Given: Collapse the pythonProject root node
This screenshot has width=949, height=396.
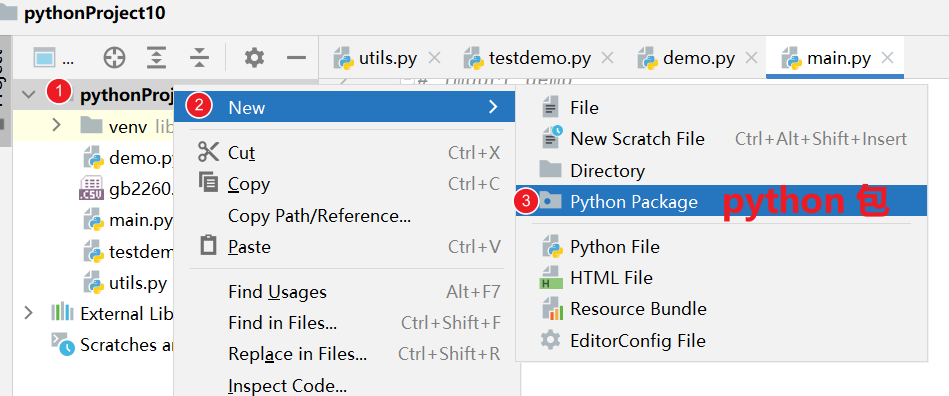Looking at the screenshot, I should tap(28, 94).
